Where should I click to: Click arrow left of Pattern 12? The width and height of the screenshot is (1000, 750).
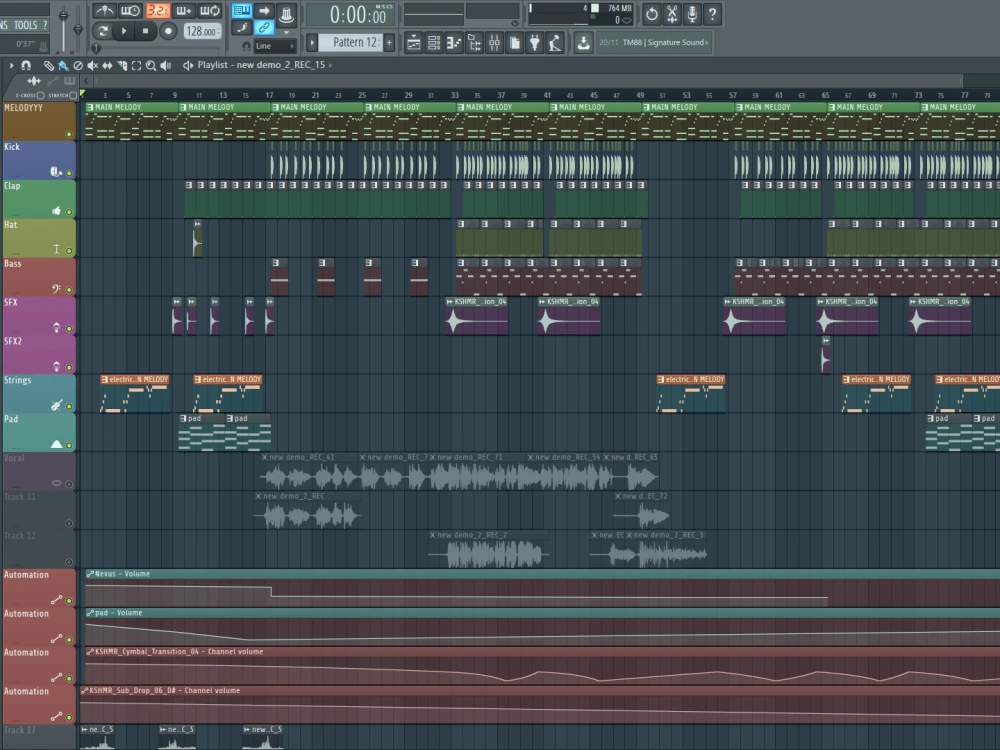pos(312,43)
